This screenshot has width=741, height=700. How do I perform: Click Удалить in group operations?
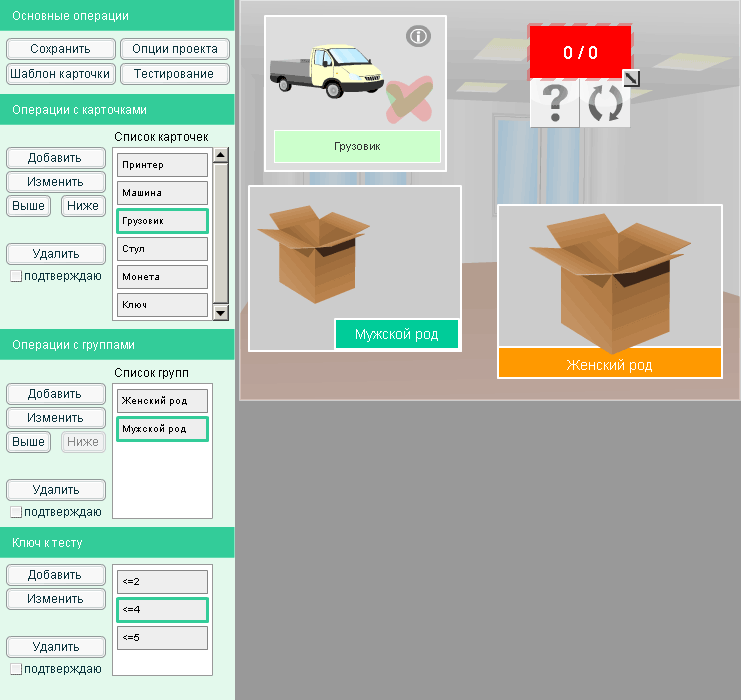(56, 490)
